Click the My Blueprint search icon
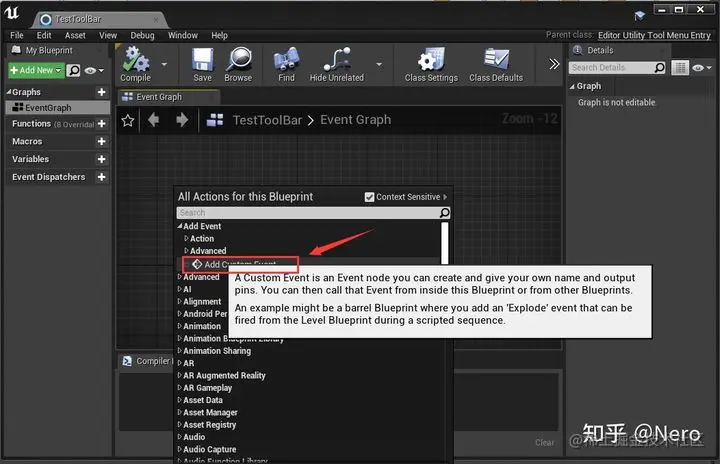Viewport: 720px width, 464px height. click(x=73, y=70)
